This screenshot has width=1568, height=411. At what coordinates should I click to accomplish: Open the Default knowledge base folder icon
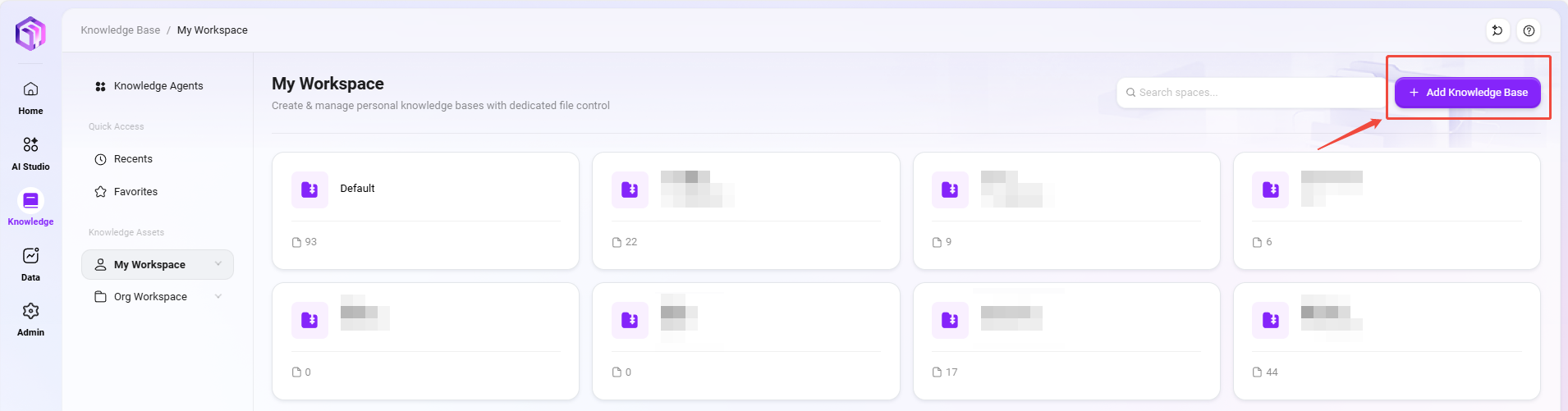(x=309, y=190)
